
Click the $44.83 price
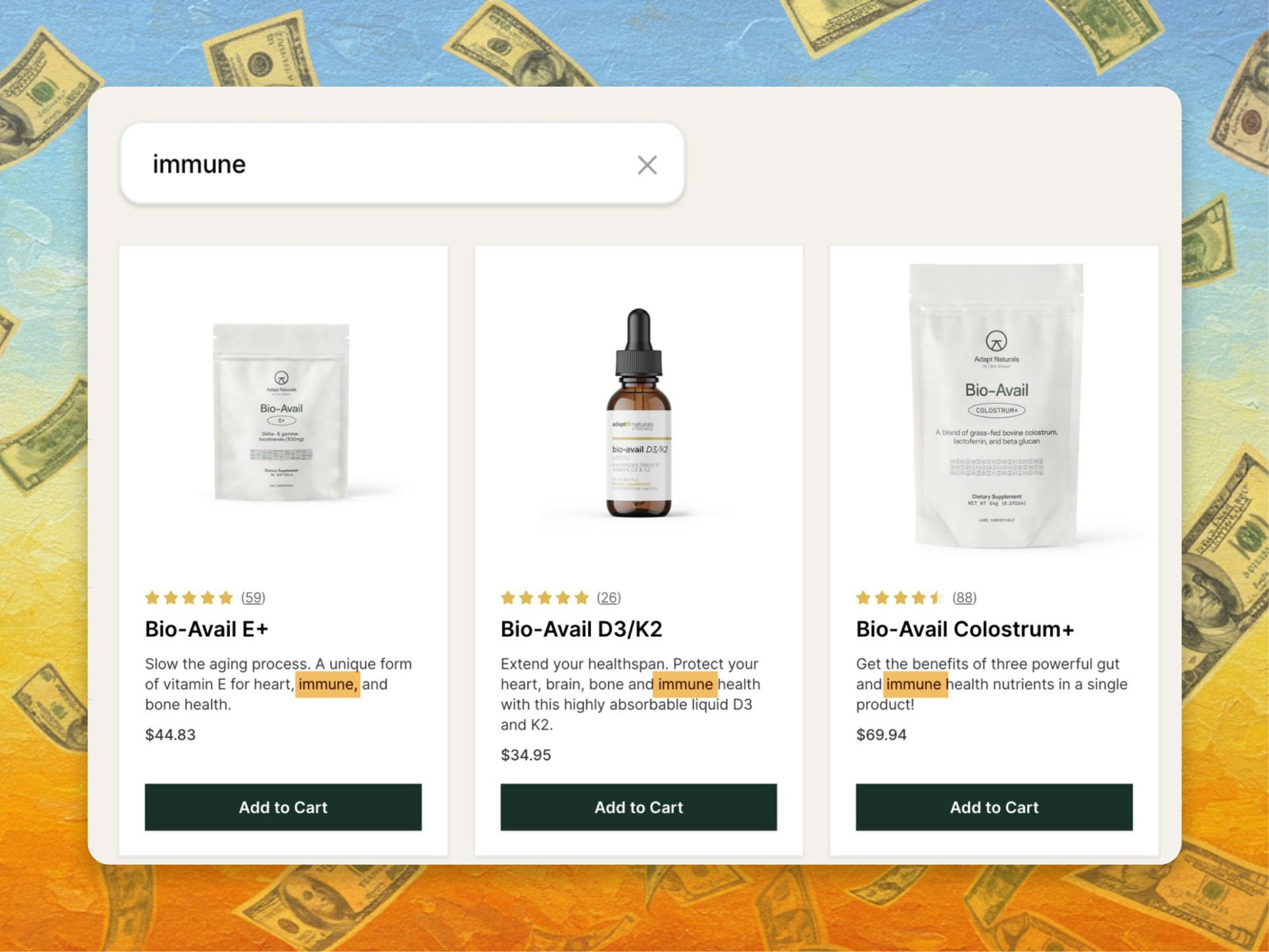click(170, 735)
